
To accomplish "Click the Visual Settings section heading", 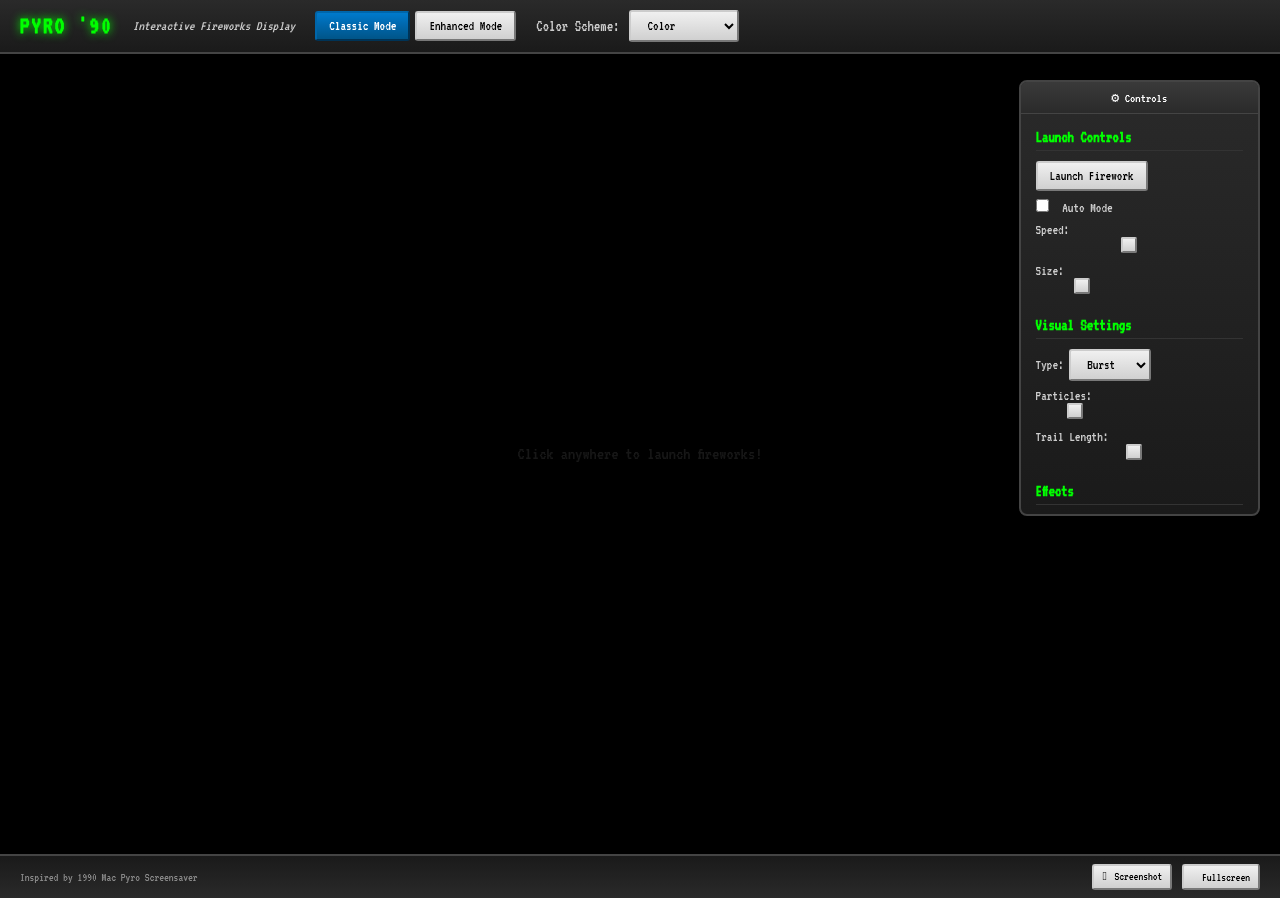I will click(1083, 325).
